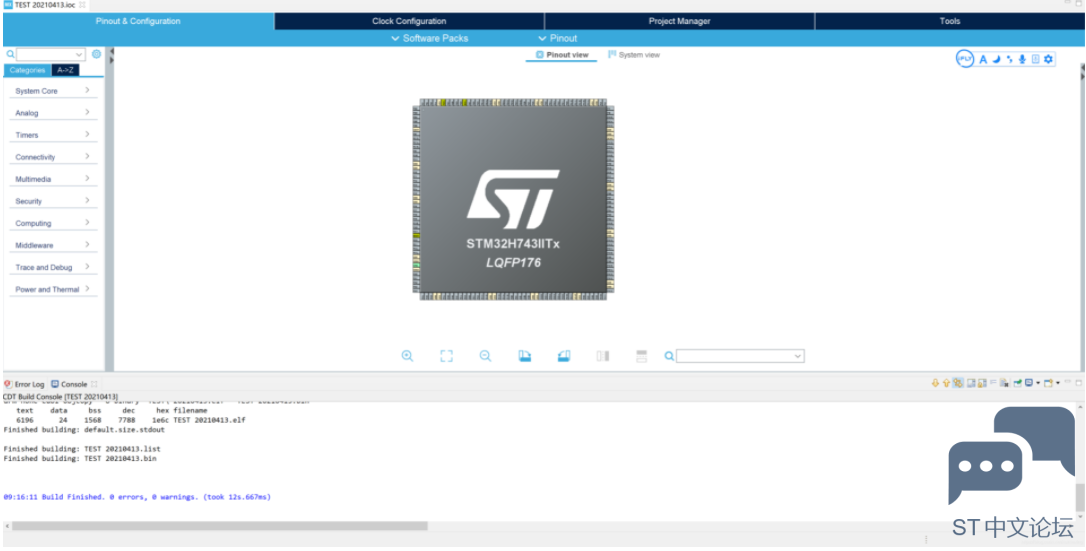
Task: Switch to System view
Action: click(x=634, y=55)
